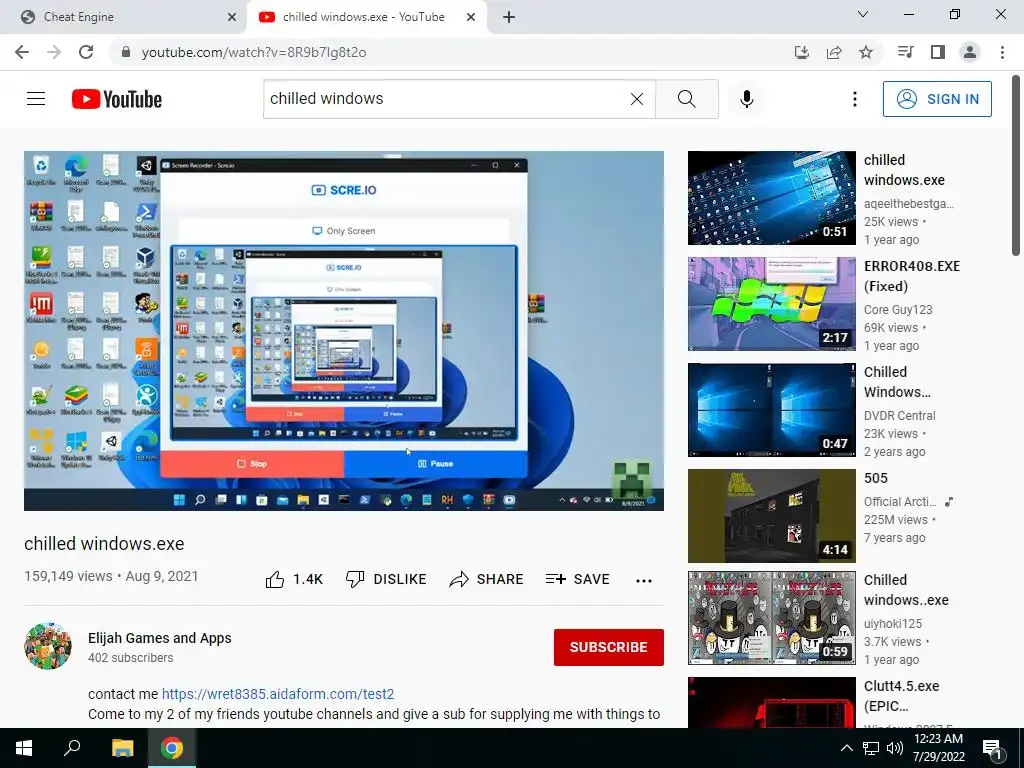Go forward in browser history
Image resolution: width=1024 pixels, height=768 pixels.
coord(54,52)
